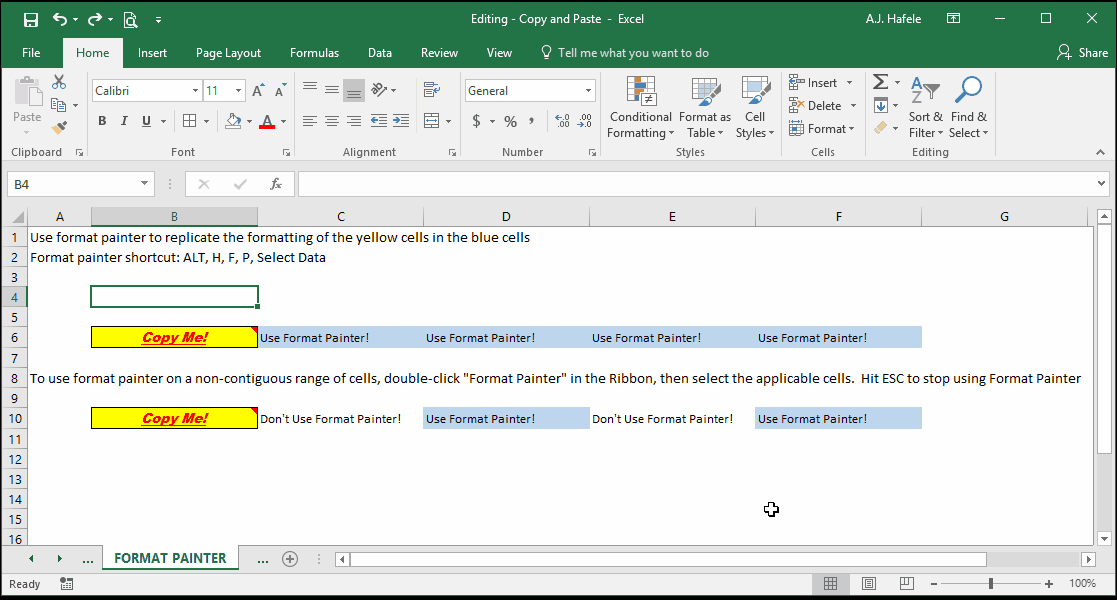Open Format as Table gallery
Image resolution: width=1117 pixels, height=600 pixels.
(x=705, y=108)
